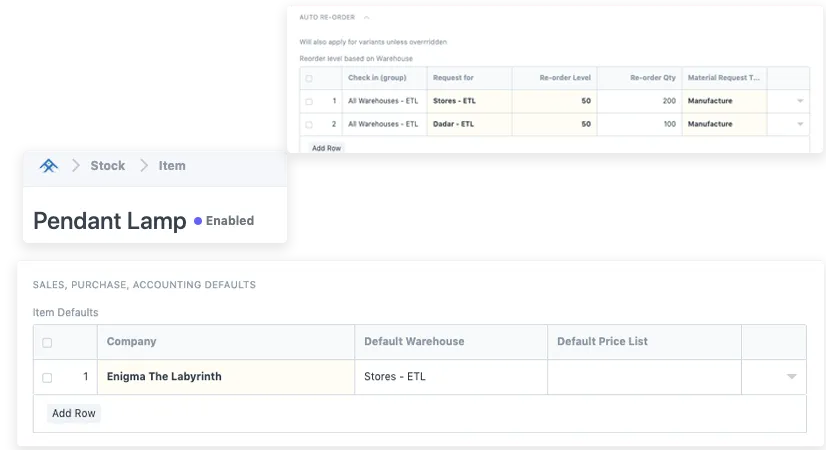Click the Enigma The Labyrinth company cell

225,377
